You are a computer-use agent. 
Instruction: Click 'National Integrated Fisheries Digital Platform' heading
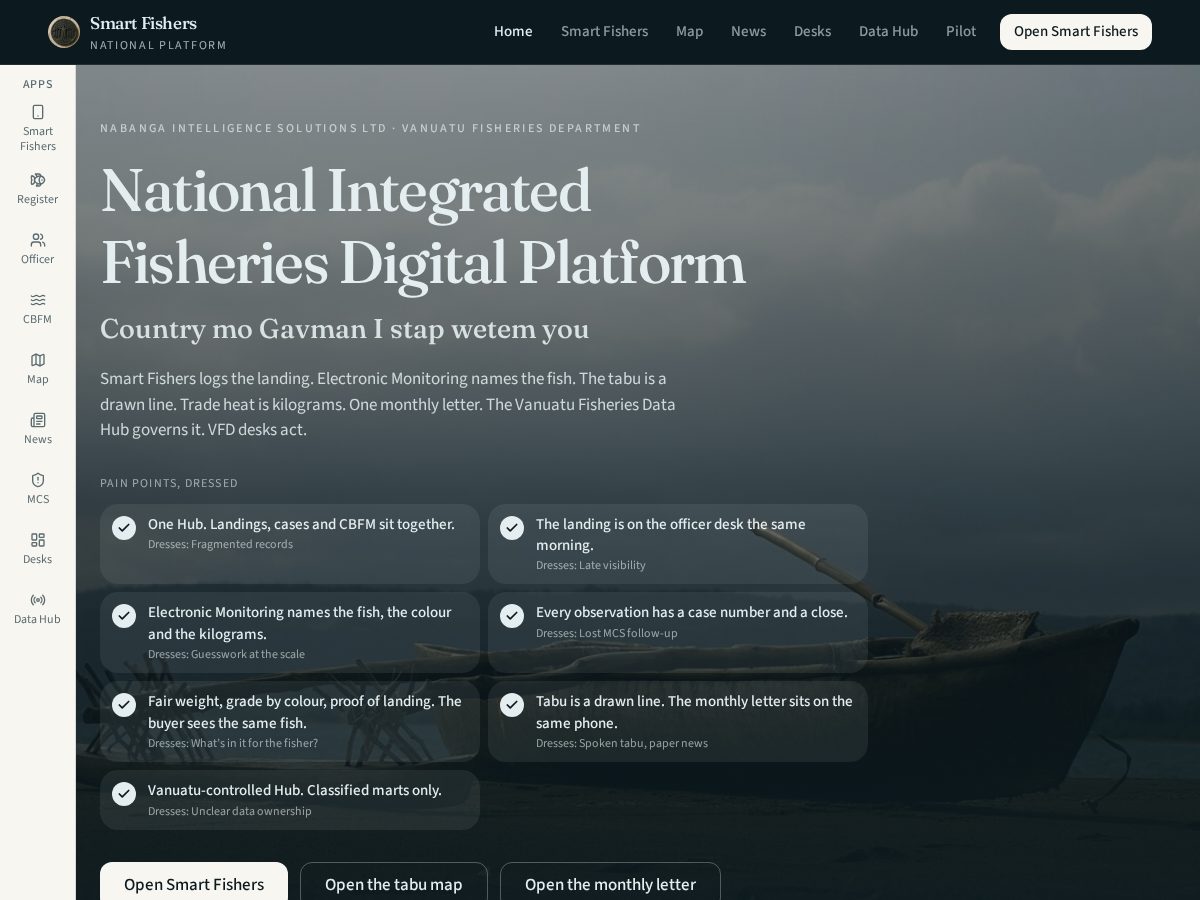pos(423,228)
